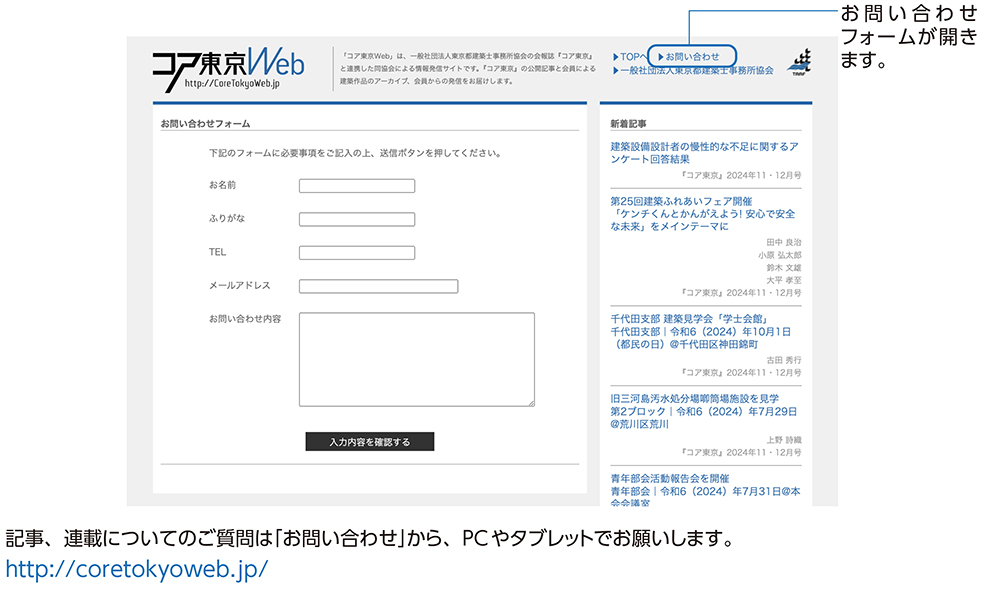Screen dimensions: 1000x590
Task: Click the コア東京Web site logo
Action: [x=228, y=67]
